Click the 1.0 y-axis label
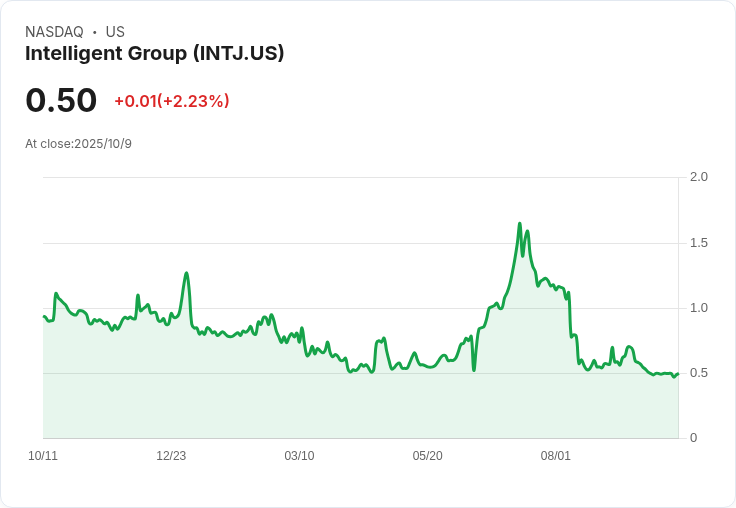 click(699, 308)
